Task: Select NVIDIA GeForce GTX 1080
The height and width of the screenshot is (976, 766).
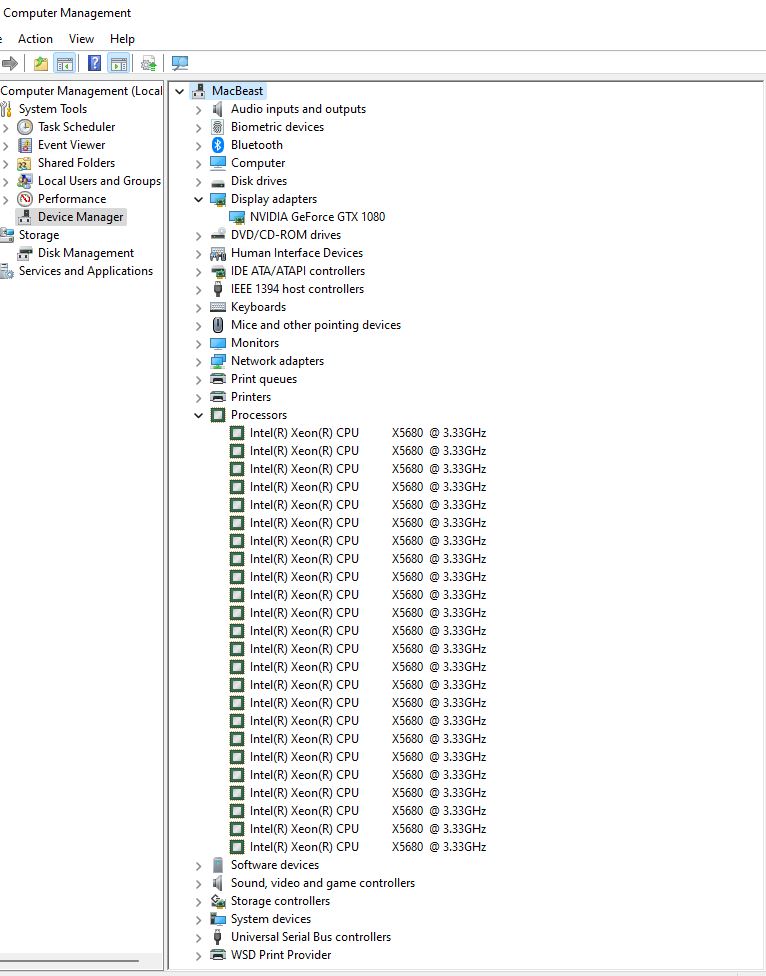Action: [317, 217]
